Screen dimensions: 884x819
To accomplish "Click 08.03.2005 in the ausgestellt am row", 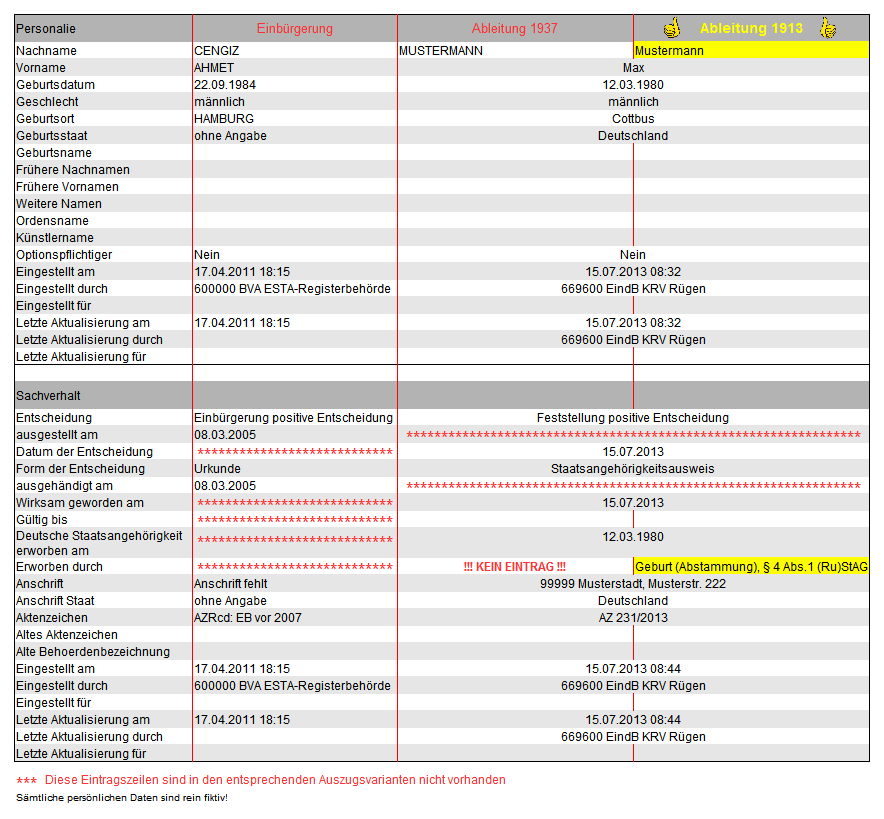I will pyautogui.click(x=225, y=435).
